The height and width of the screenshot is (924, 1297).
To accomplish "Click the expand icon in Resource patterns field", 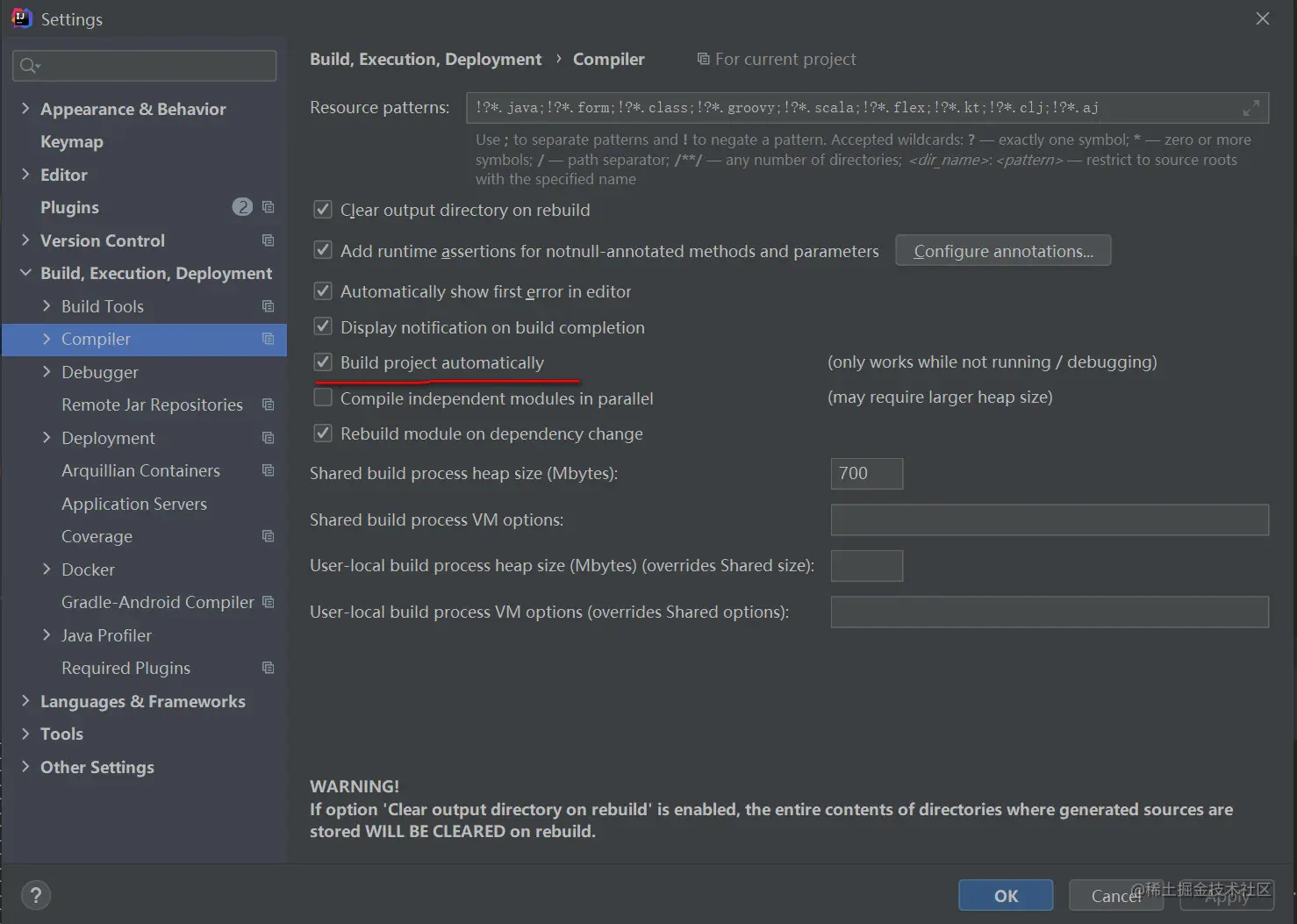I will click(1250, 108).
